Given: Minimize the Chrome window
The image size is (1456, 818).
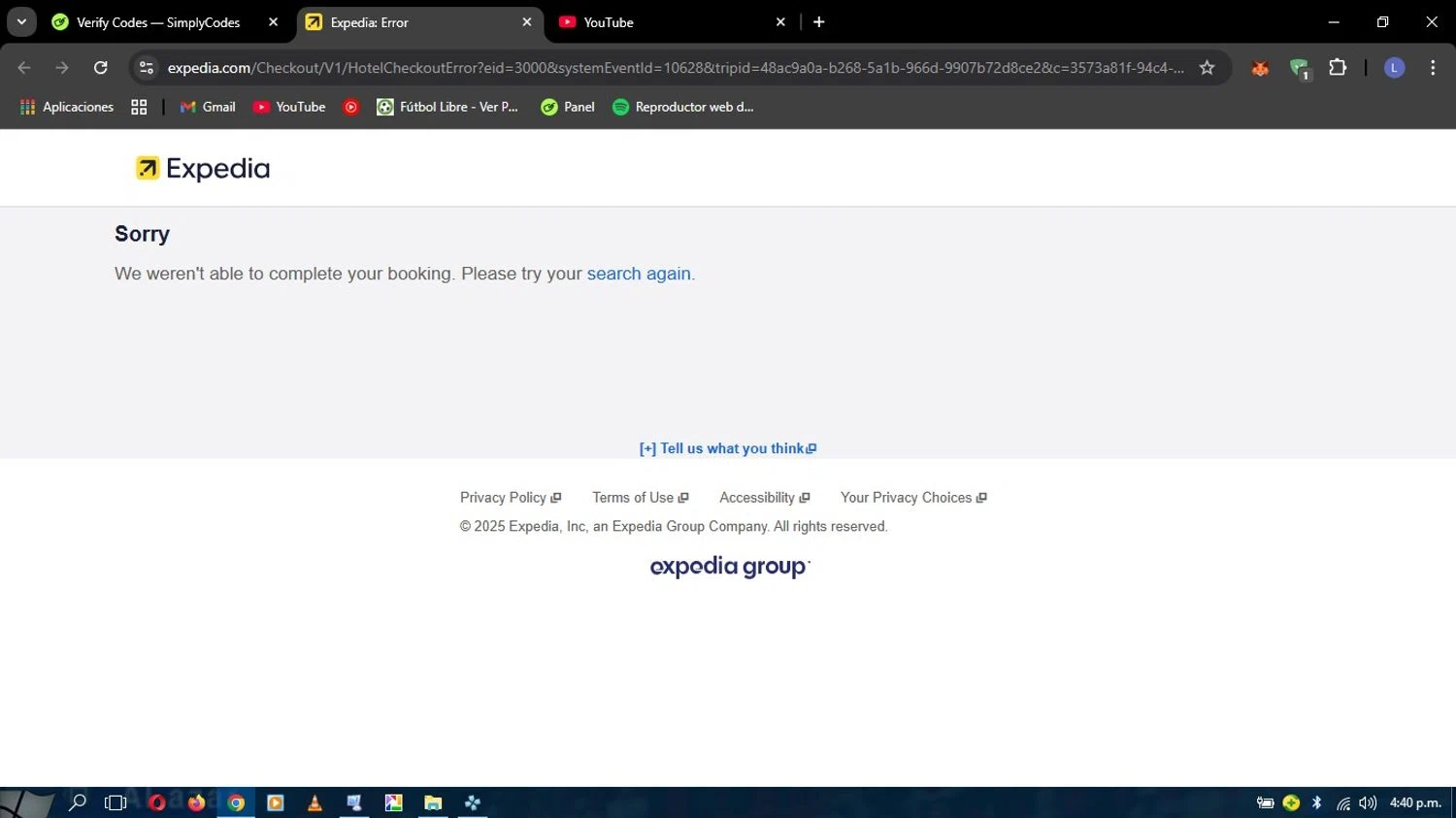Looking at the screenshot, I should [1334, 22].
